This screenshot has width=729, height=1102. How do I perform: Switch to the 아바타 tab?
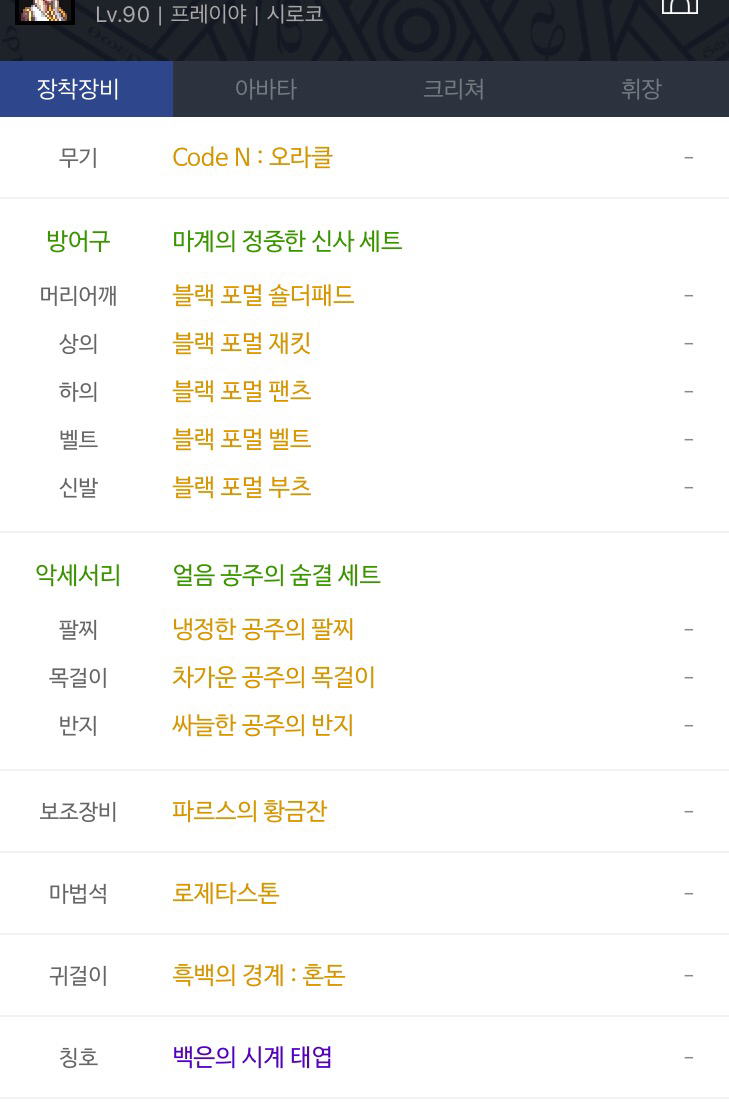coord(266,89)
